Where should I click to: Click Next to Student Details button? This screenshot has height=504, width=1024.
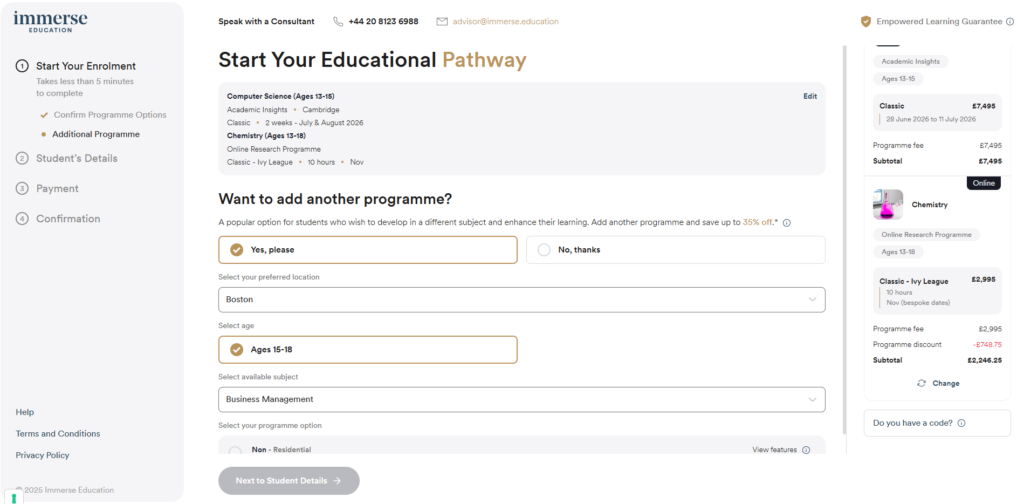coord(289,480)
